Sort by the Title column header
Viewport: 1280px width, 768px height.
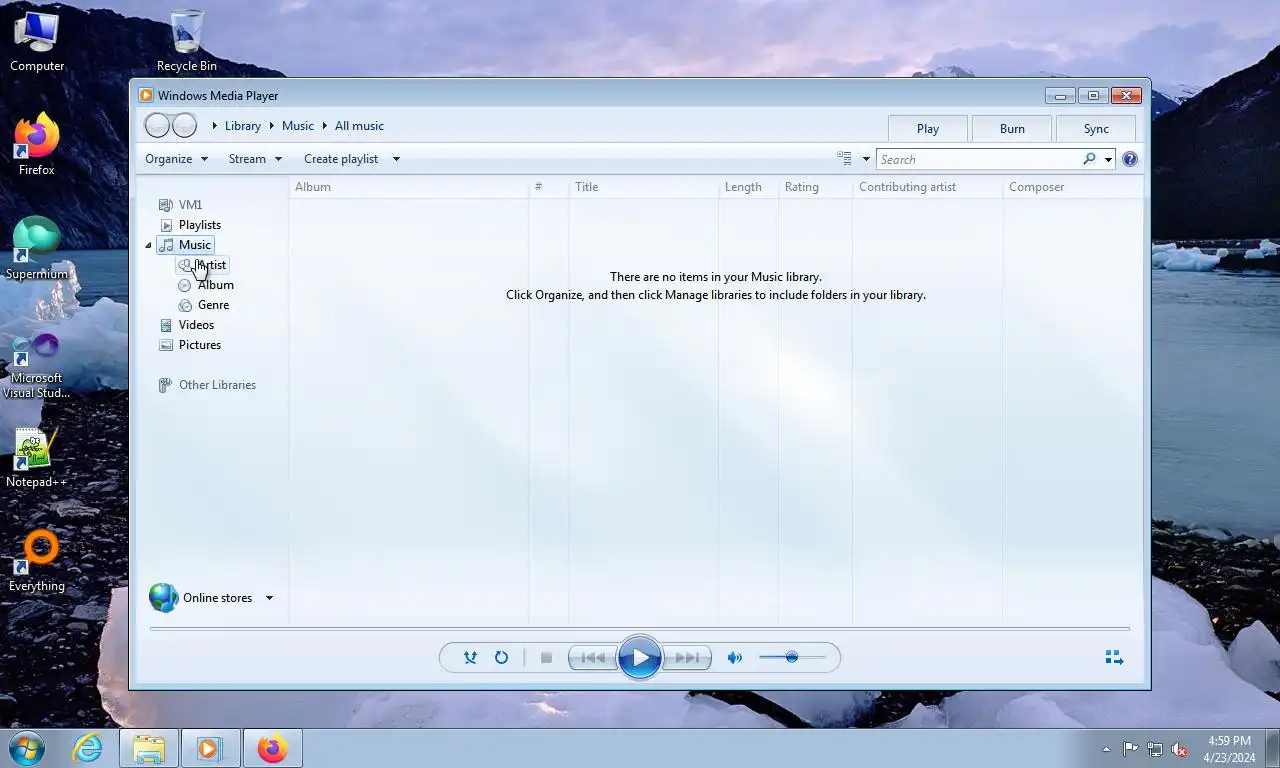point(643,187)
